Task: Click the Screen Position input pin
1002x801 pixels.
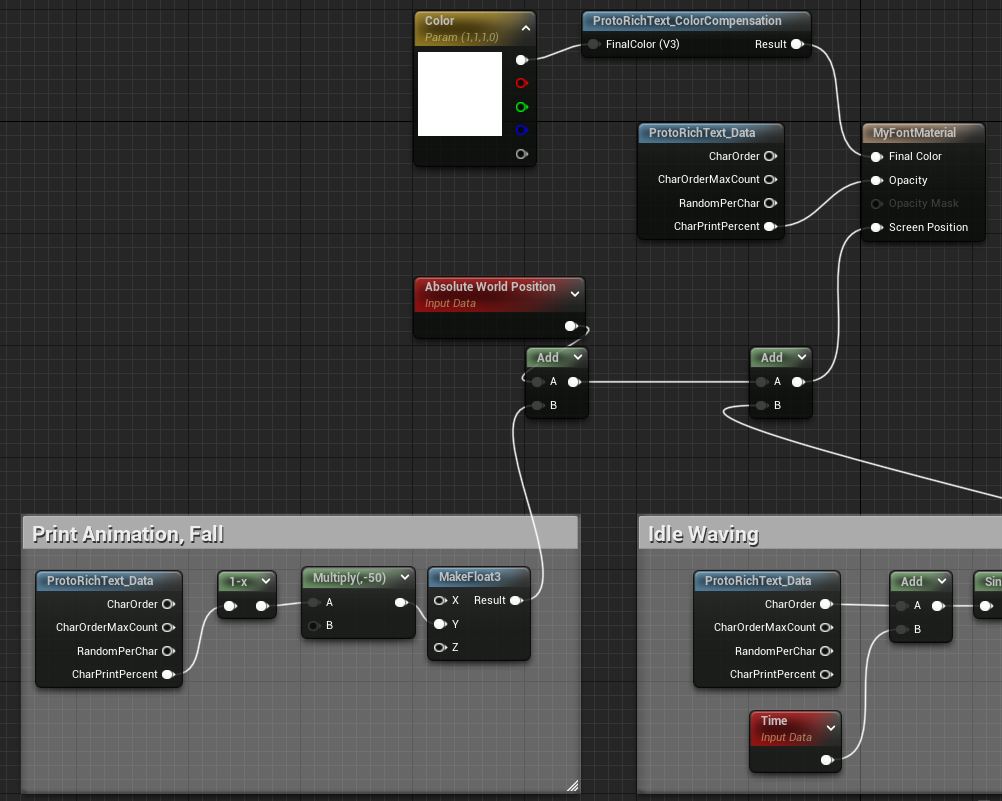Action: coord(876,227)
